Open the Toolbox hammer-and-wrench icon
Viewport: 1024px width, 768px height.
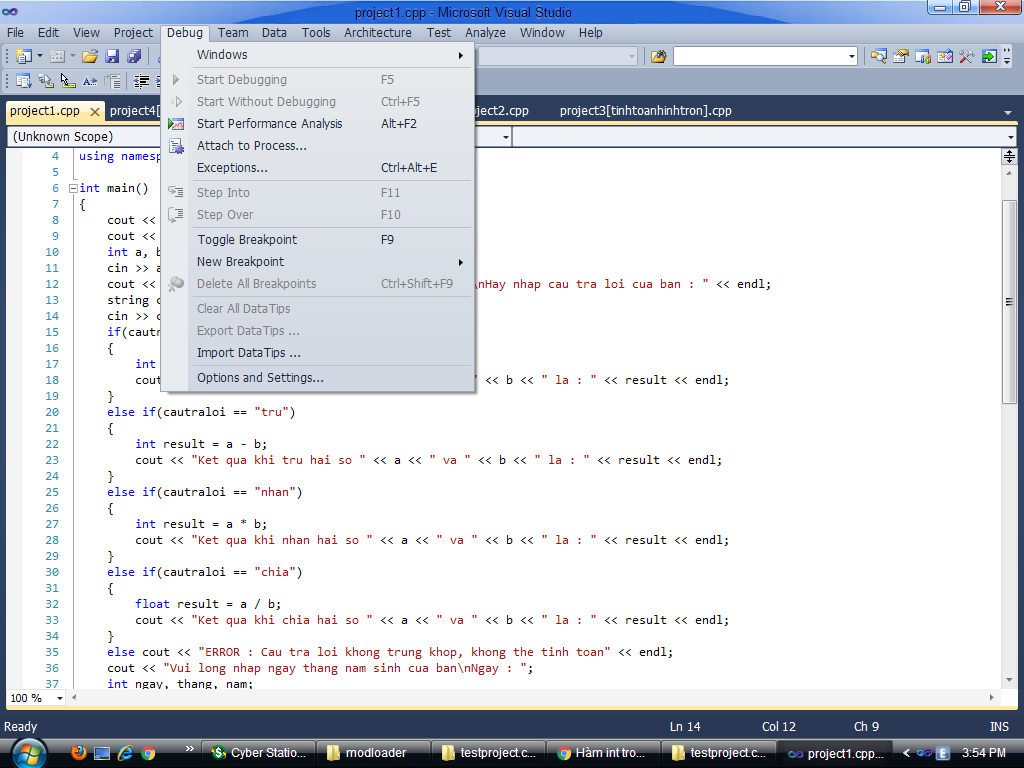[967, 56]
